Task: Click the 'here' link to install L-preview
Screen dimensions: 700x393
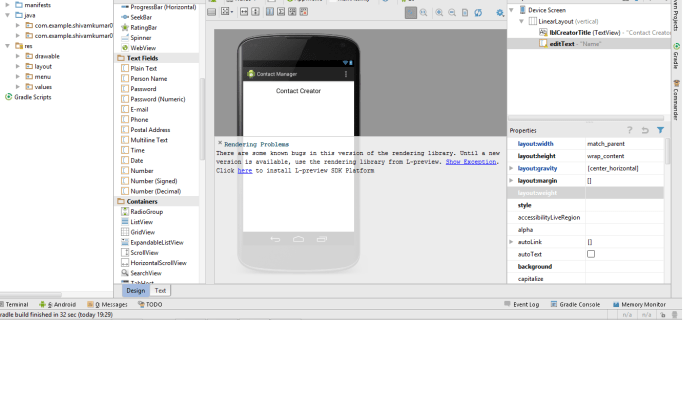Action: point(245,171)
